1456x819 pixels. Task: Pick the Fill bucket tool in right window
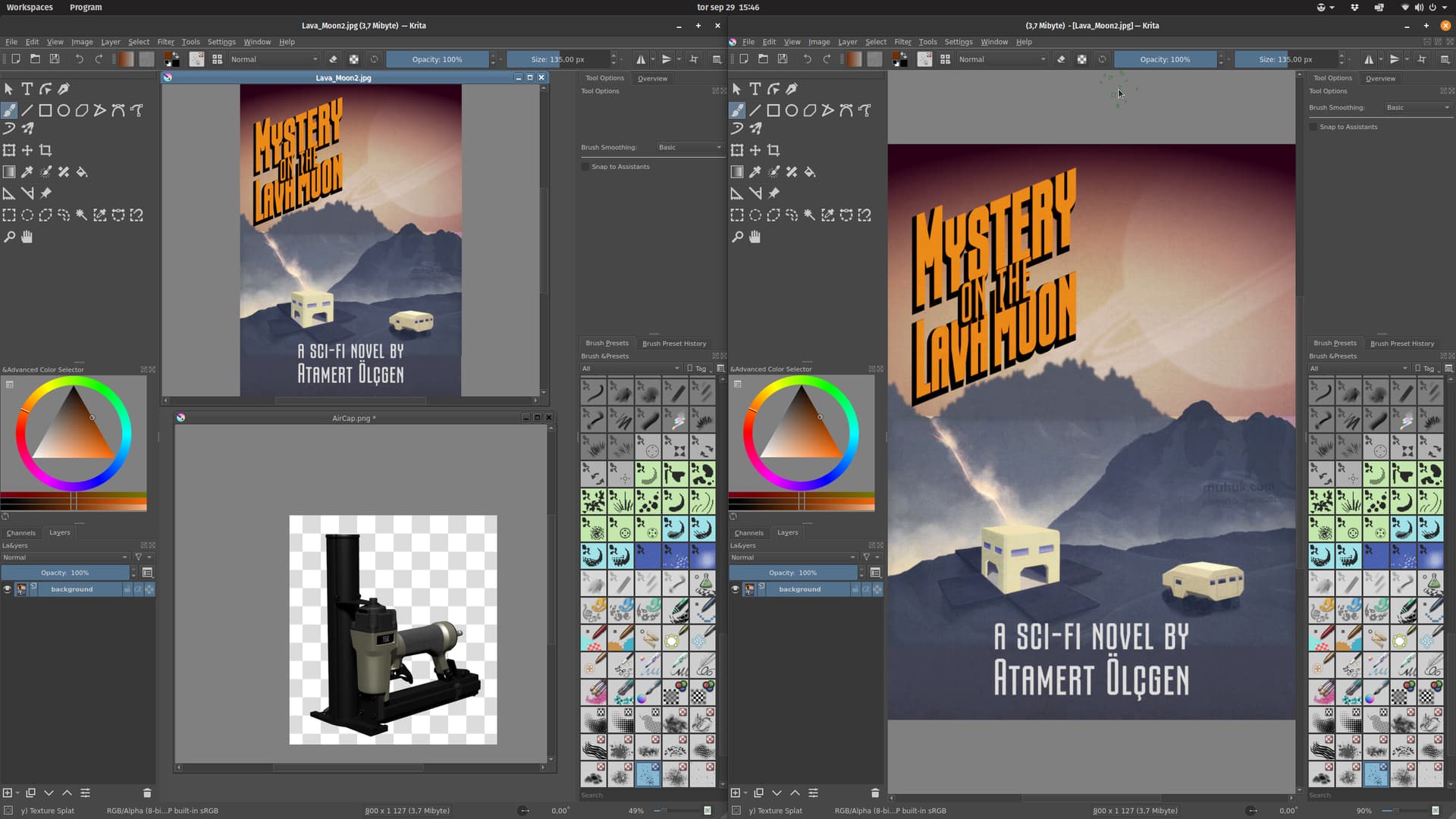coord(810,172)
